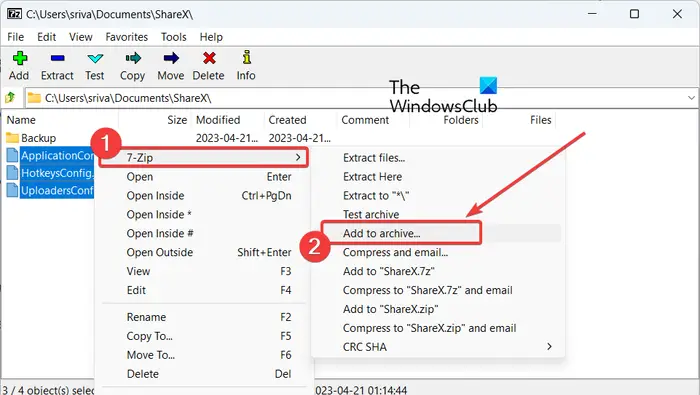Expand the 7-Zip context submenu
Image resolution: width=700 pixels, height=395 pixels.
(x=204, y=158)
